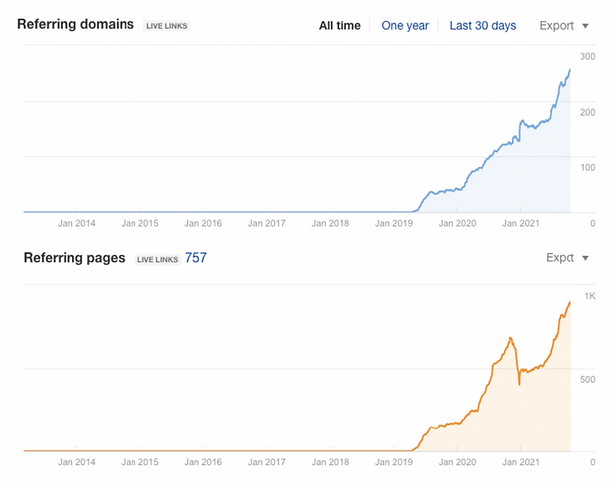Select Jan 2021 label on Referring pages chart
Image resolution: width=610 pixels, height=481 pixels.
tap(521, 463)
